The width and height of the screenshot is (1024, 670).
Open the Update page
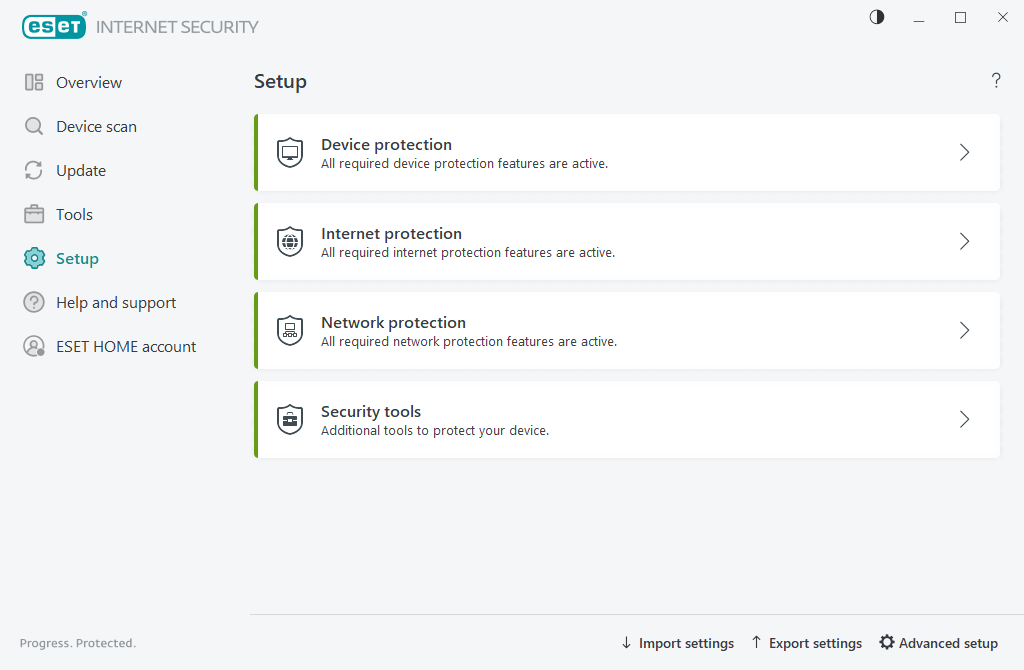pos(81,171)
